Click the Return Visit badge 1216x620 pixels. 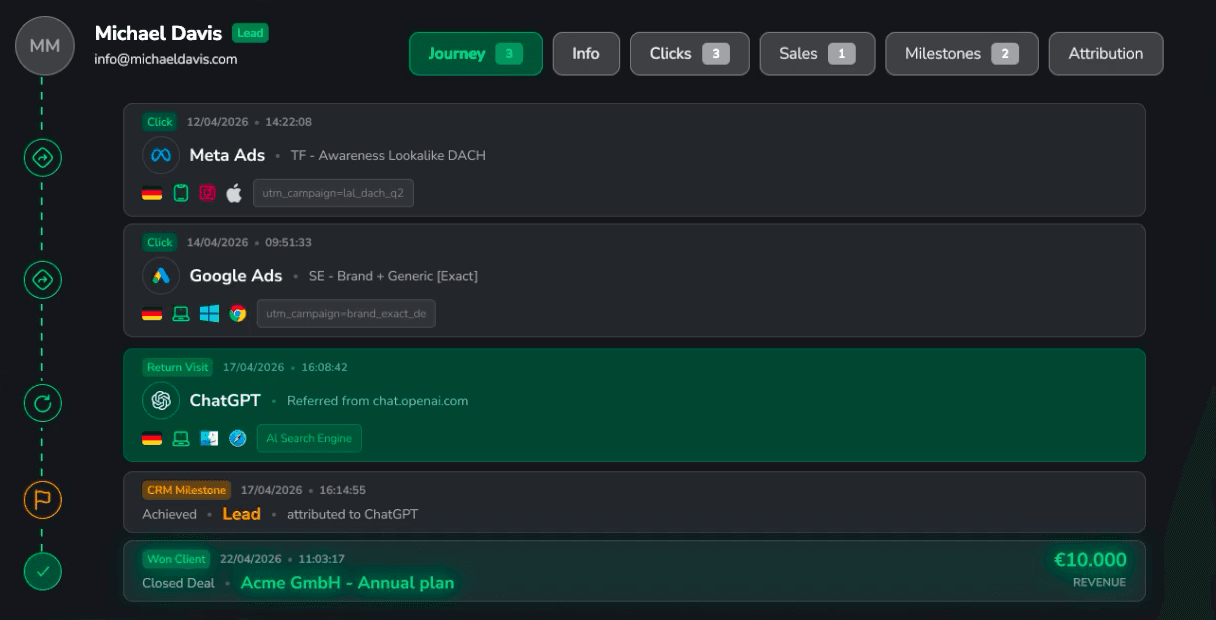(178, 367)
